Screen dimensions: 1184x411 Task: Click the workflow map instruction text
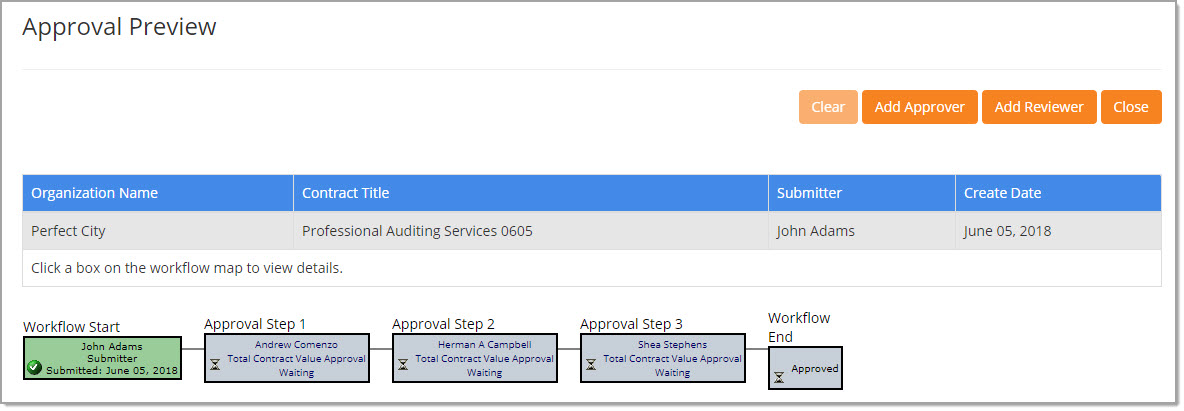pyautogui.click(x=187, y=268)
